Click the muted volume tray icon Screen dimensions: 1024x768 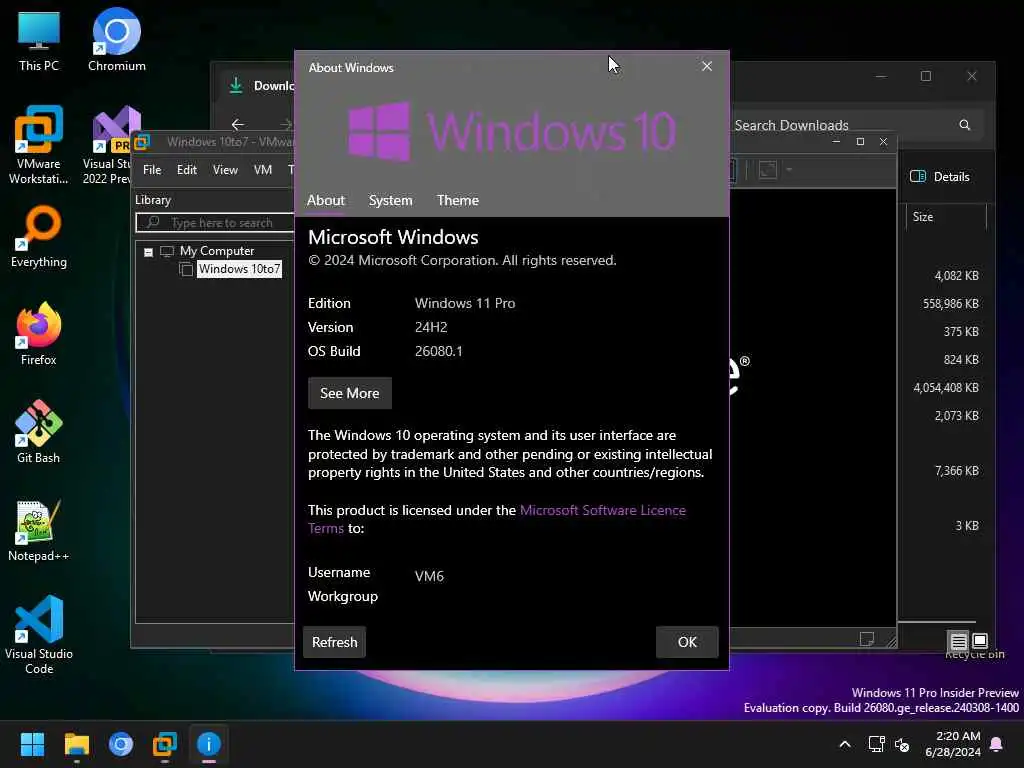[x=902, y=744]
